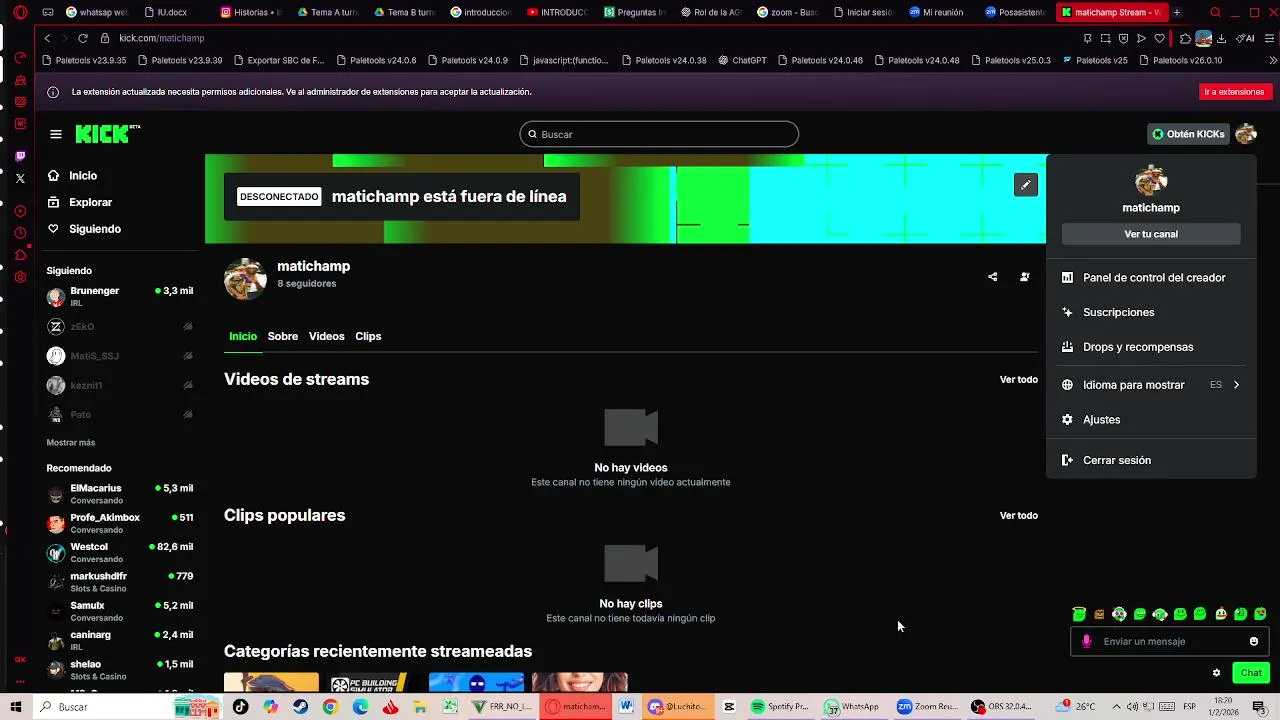
Task: Click the reload page browser icon
Action: pos(82,38)
